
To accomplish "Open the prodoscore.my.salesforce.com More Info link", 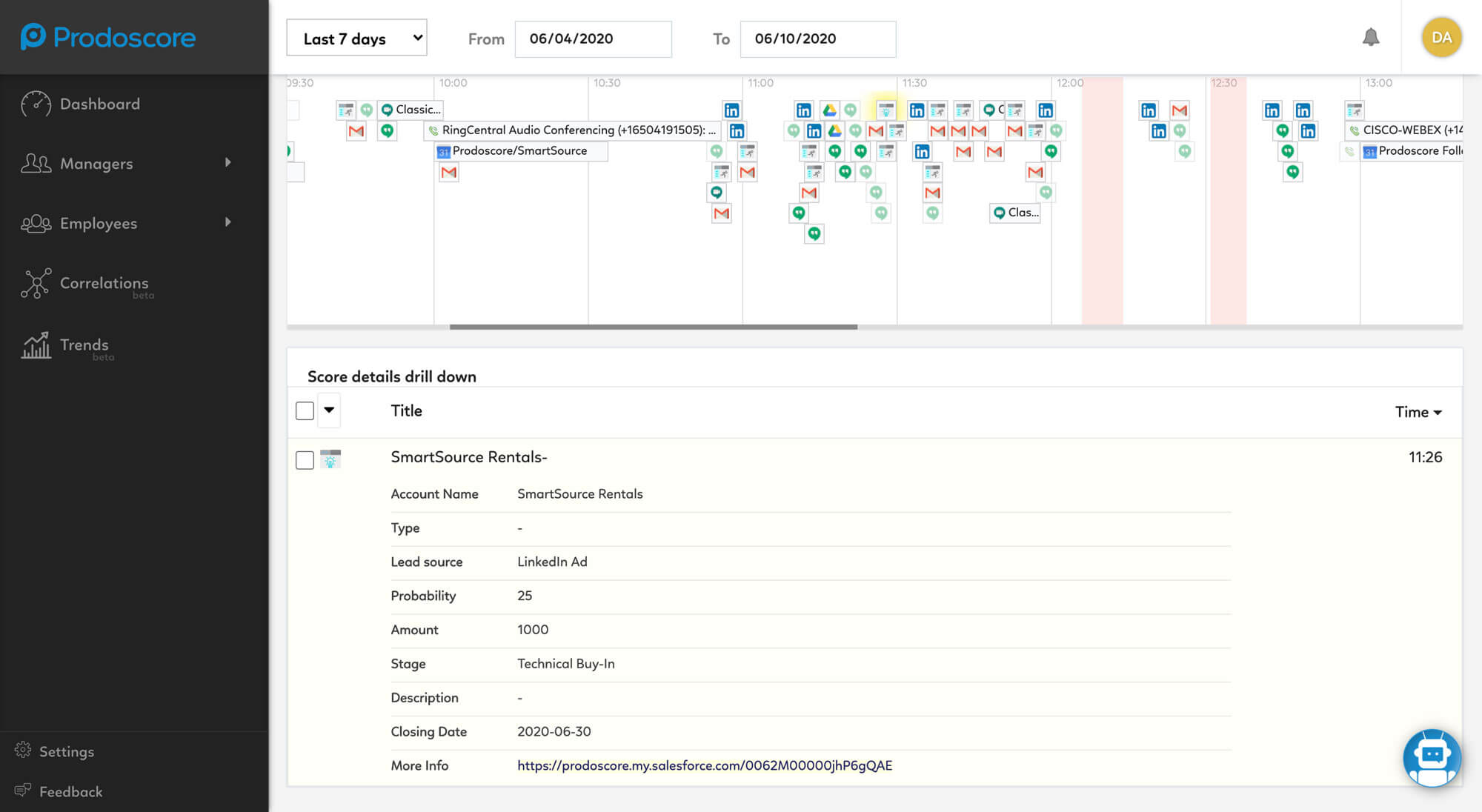I will pyautogui.click(x=705, y=765).
